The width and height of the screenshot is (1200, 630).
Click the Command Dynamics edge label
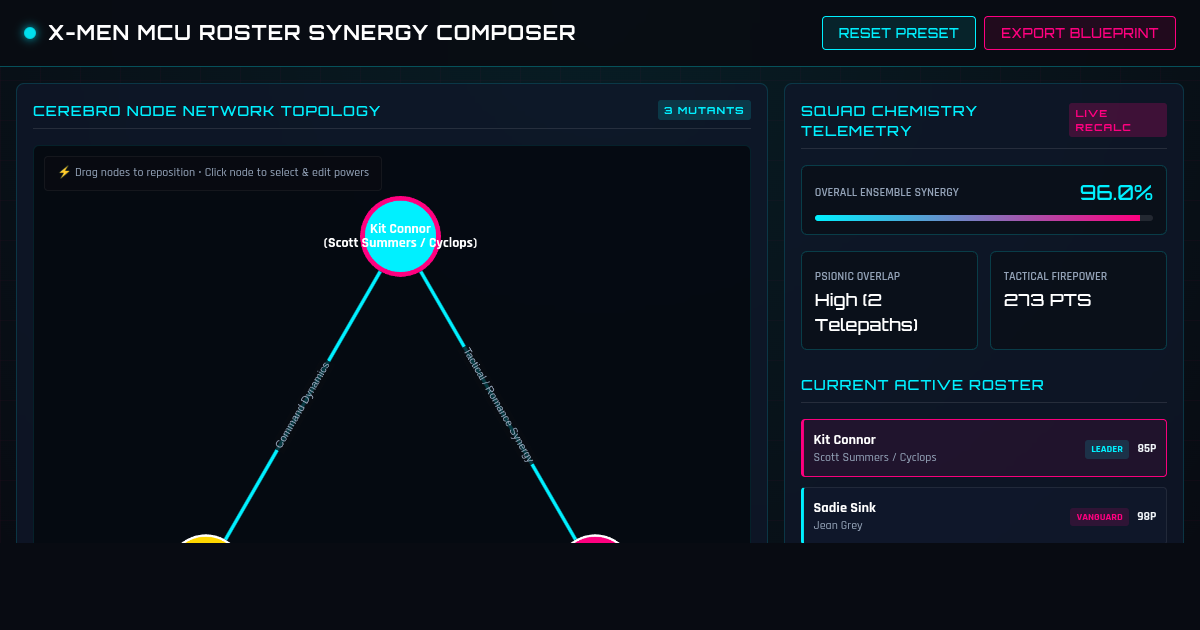pyautogui.click(x=302, y=405)
